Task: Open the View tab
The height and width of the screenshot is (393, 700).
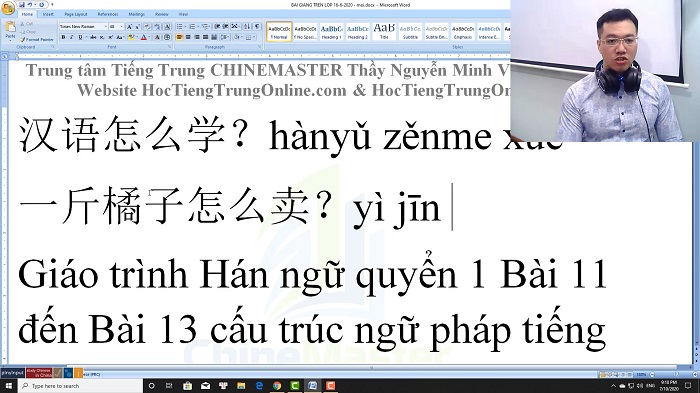Action: [x=183, y=14]
